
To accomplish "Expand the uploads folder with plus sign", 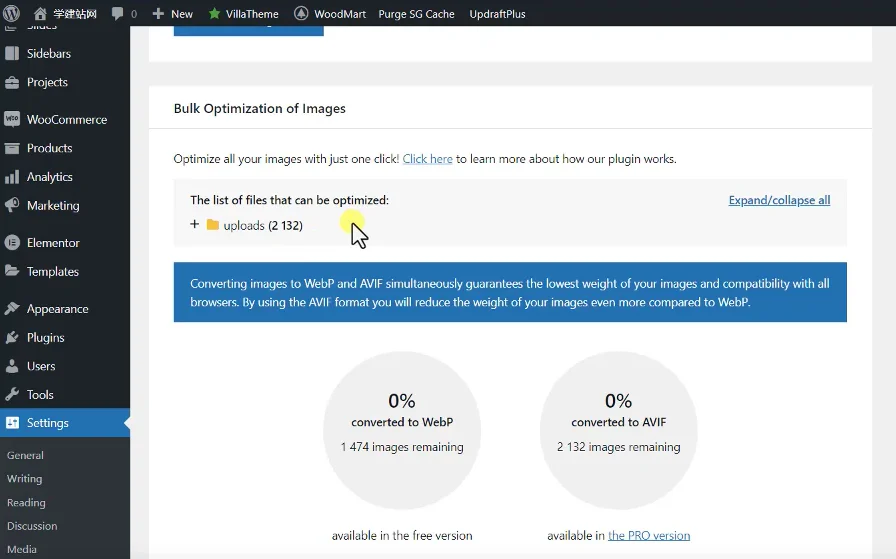I will click(194, 224).
